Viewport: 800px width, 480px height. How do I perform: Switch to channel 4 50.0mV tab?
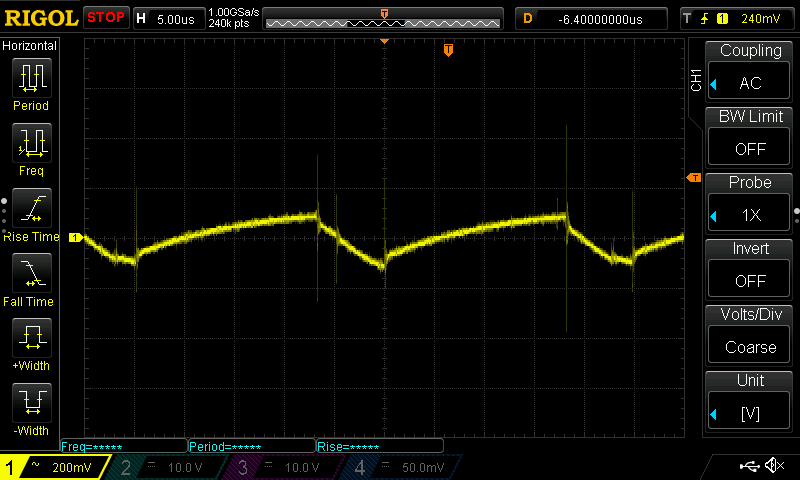coord(402,467)
